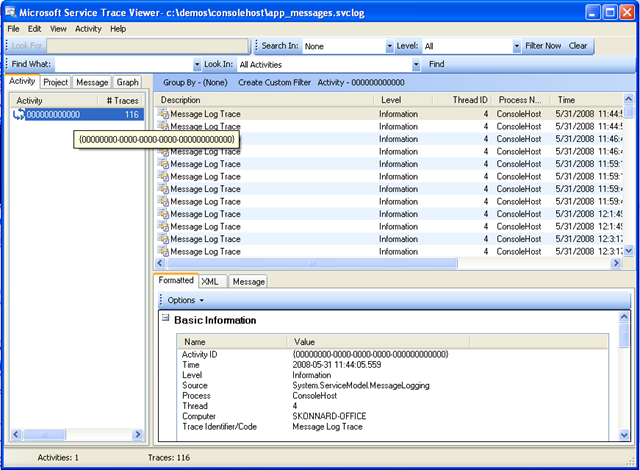The height and width of the screenshot is (470, 640).
Task: Click the activity icon beside 000000000000
Action: pos(19,115)
